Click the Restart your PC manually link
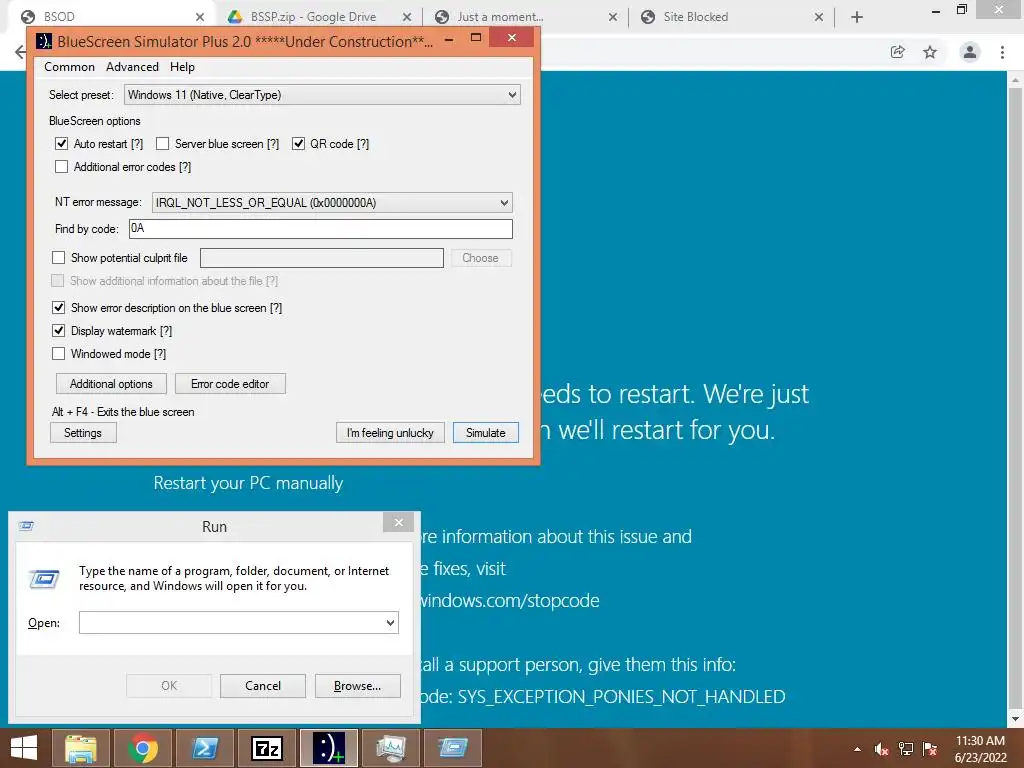1024x768 pixels. [248, 483]
